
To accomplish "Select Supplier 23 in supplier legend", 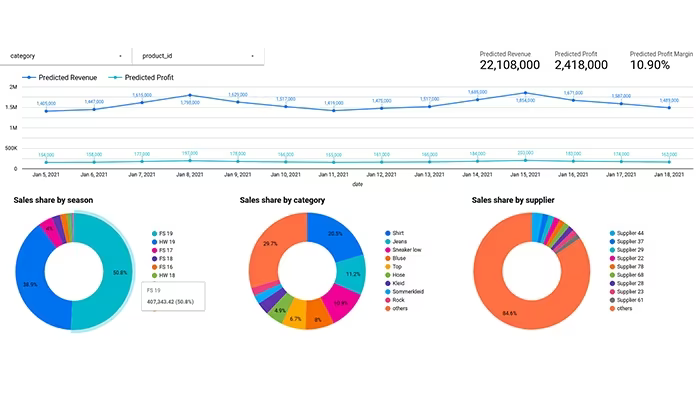I will (x=627, y=292).
